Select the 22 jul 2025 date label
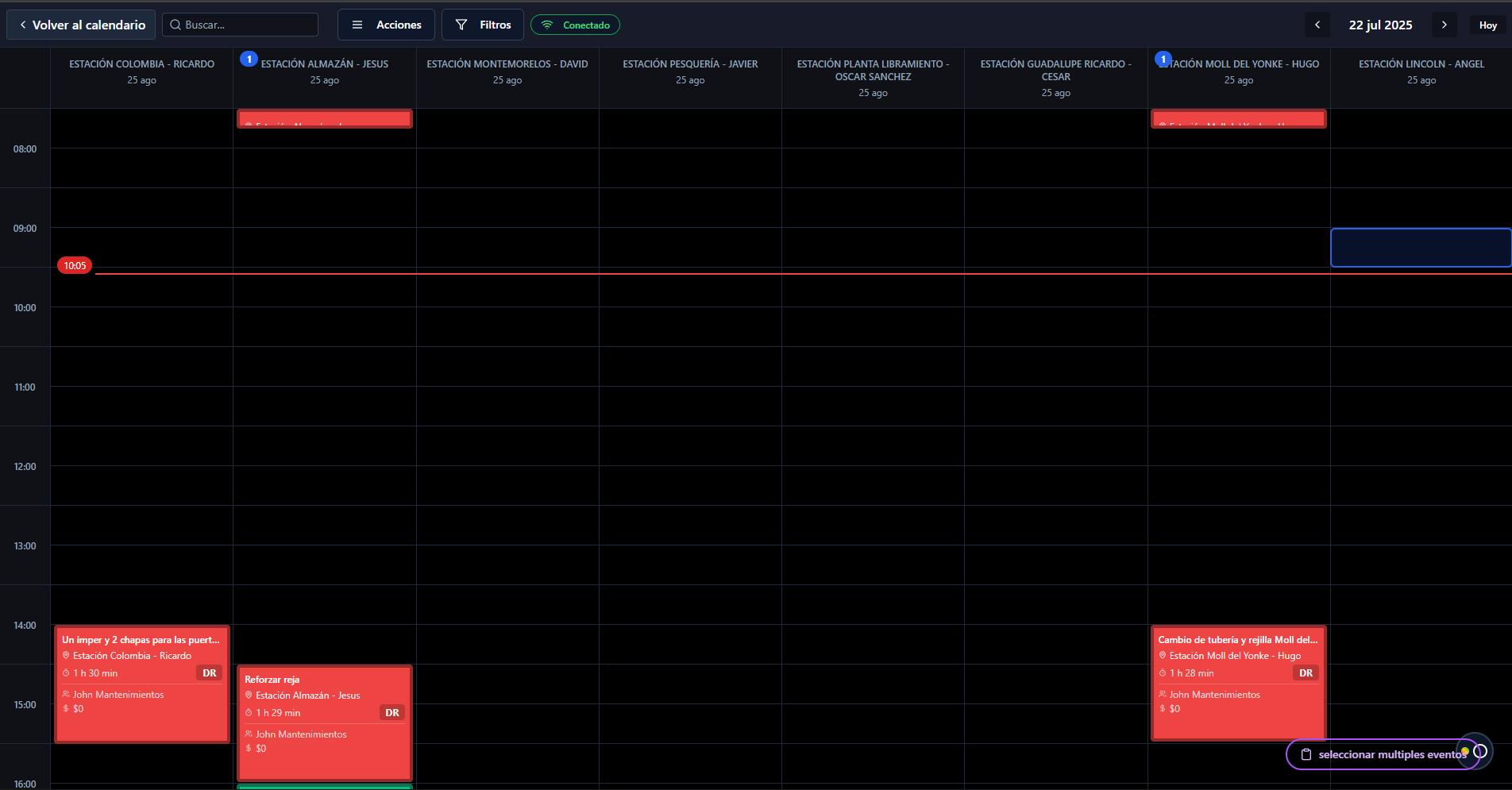 pyautogui.click(x=1381, y=25)
